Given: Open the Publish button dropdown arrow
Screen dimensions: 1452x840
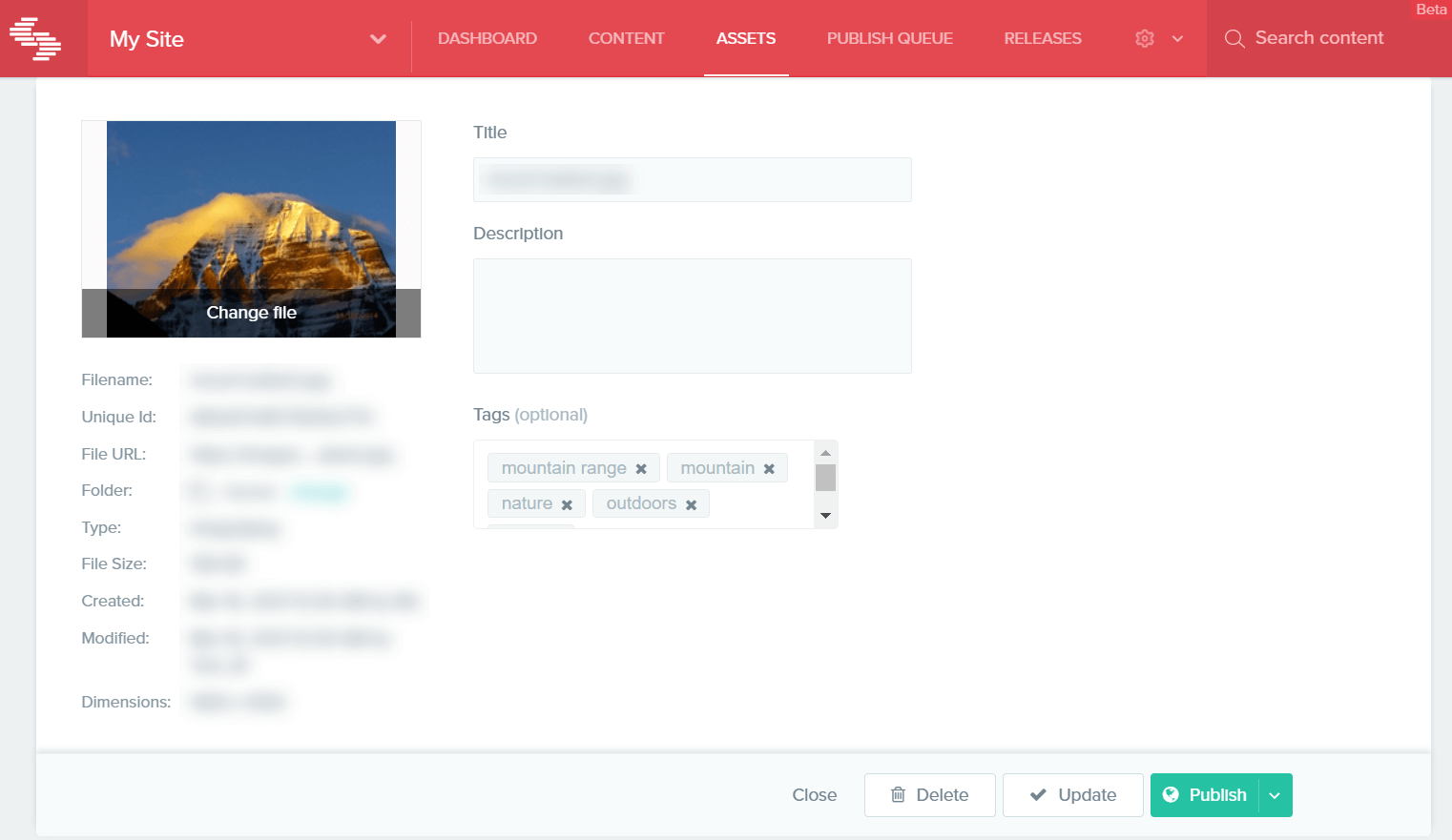Looking at the screenshot, I should 1276,795.
